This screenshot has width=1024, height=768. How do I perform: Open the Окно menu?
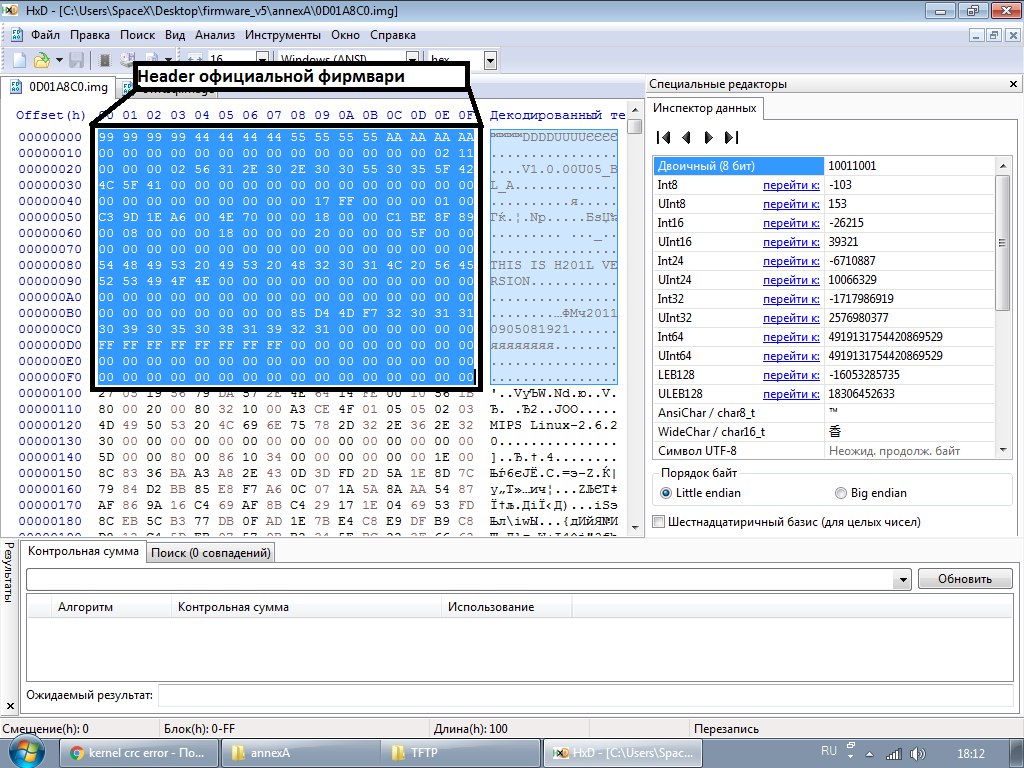click(x=345, y=35)
